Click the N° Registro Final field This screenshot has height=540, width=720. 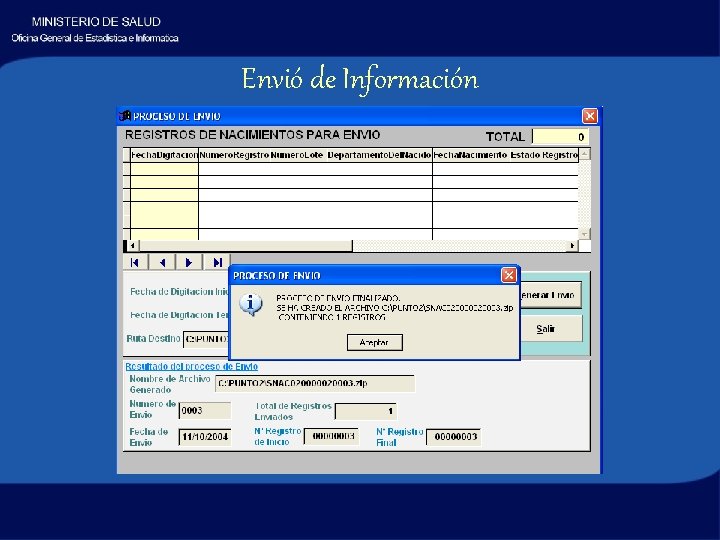(x=454, y=437)
